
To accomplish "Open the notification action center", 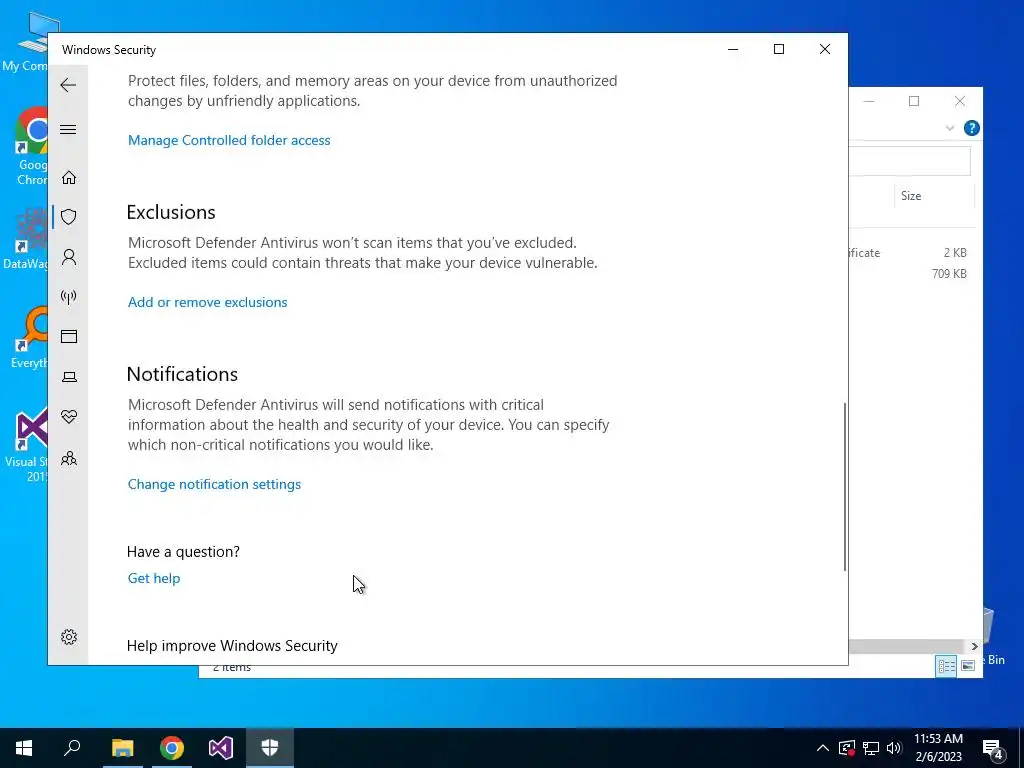I will 993,748.
